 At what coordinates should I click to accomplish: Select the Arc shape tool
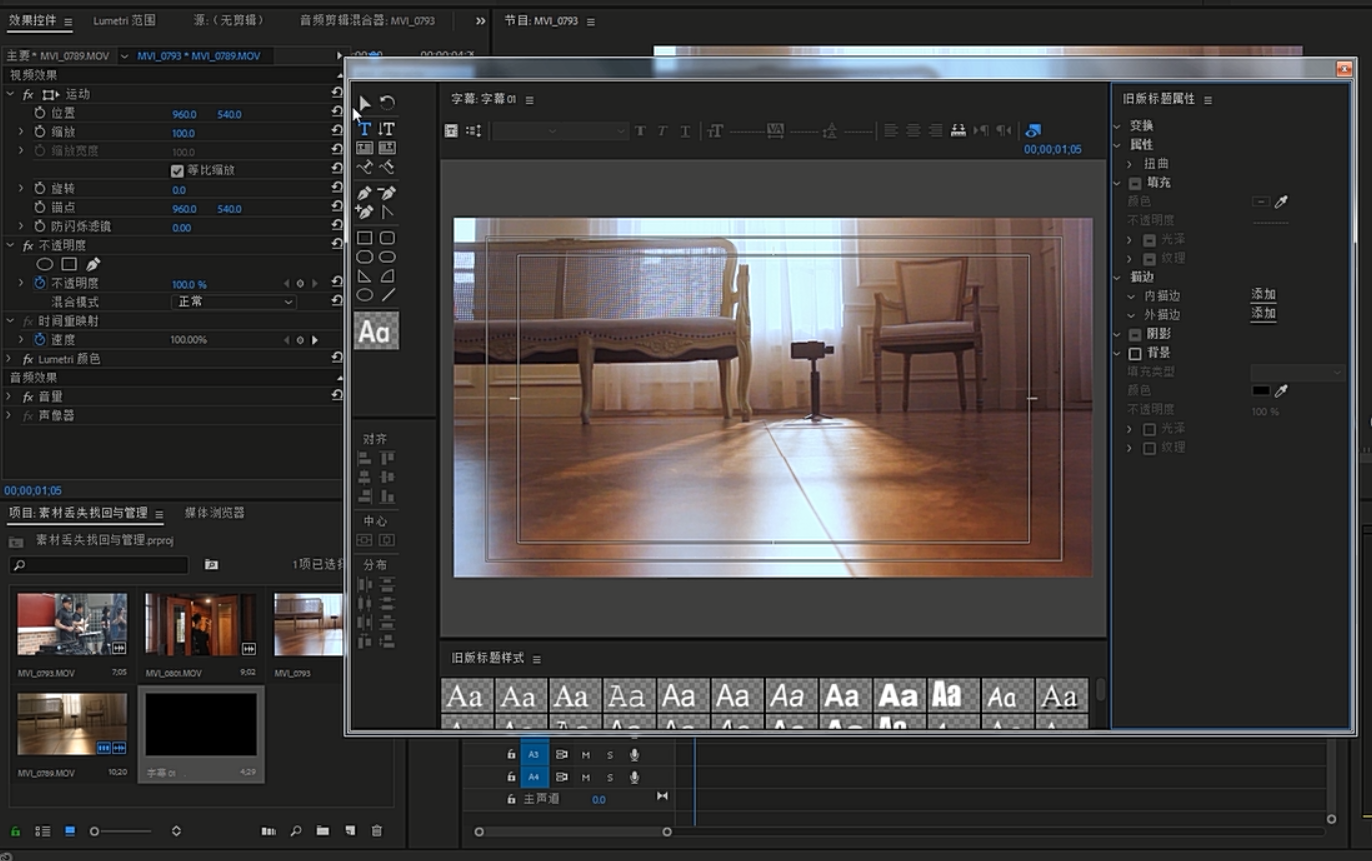387,276
